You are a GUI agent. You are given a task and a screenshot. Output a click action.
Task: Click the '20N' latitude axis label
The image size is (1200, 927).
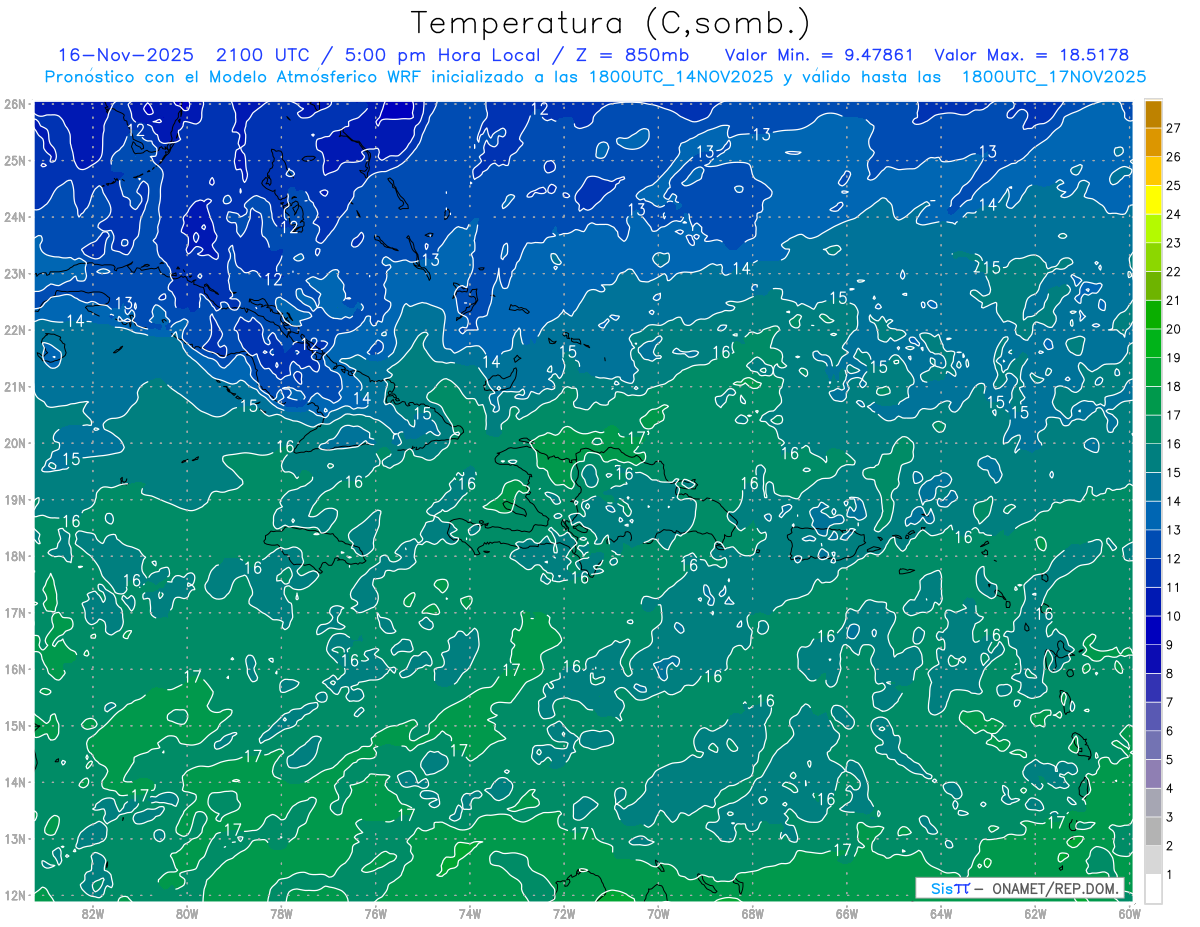[14, 443]
